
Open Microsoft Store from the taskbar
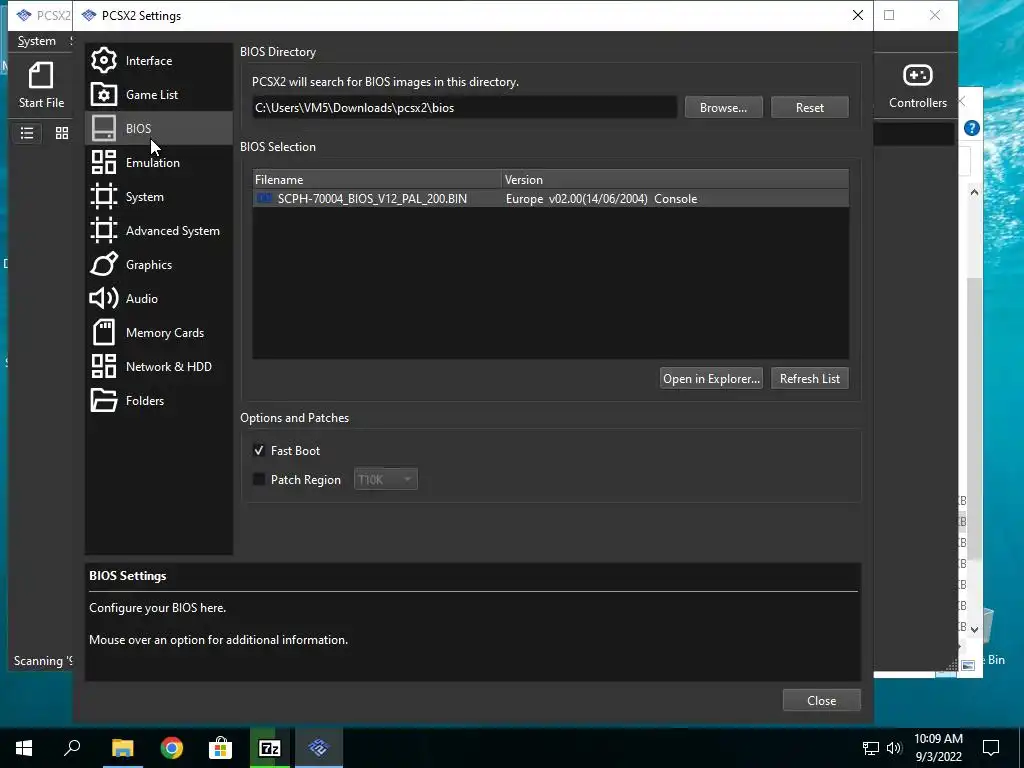click(220, 748)
